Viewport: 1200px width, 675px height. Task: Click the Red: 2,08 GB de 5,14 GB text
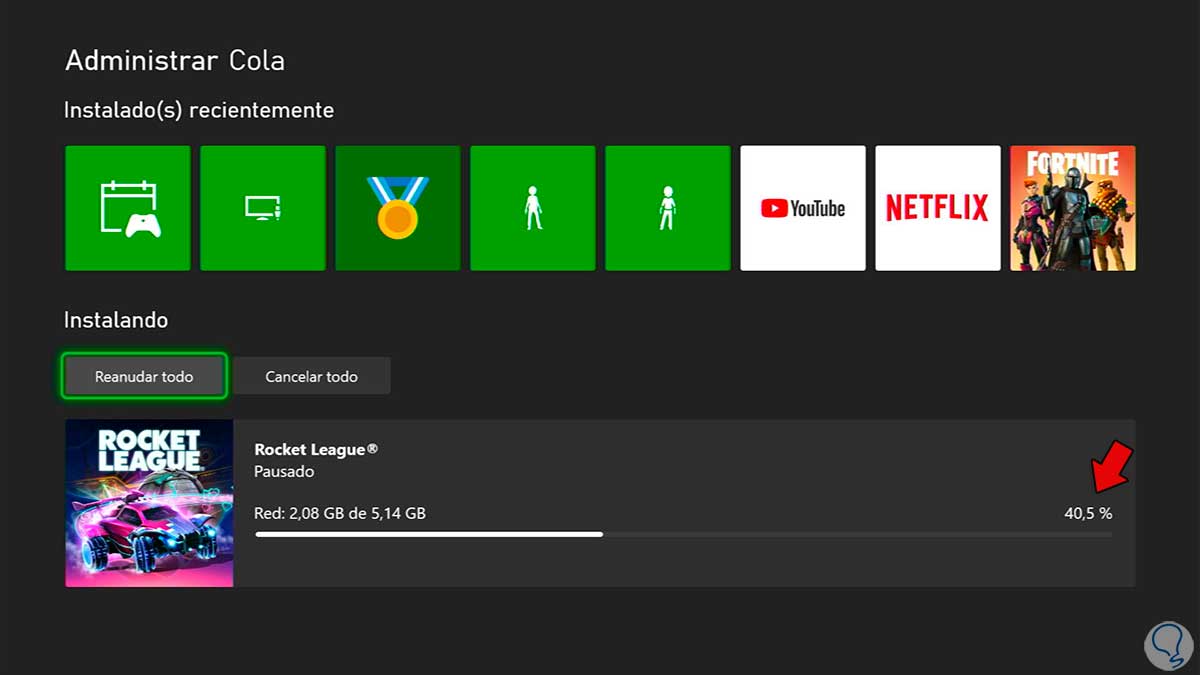pos(340,513)
